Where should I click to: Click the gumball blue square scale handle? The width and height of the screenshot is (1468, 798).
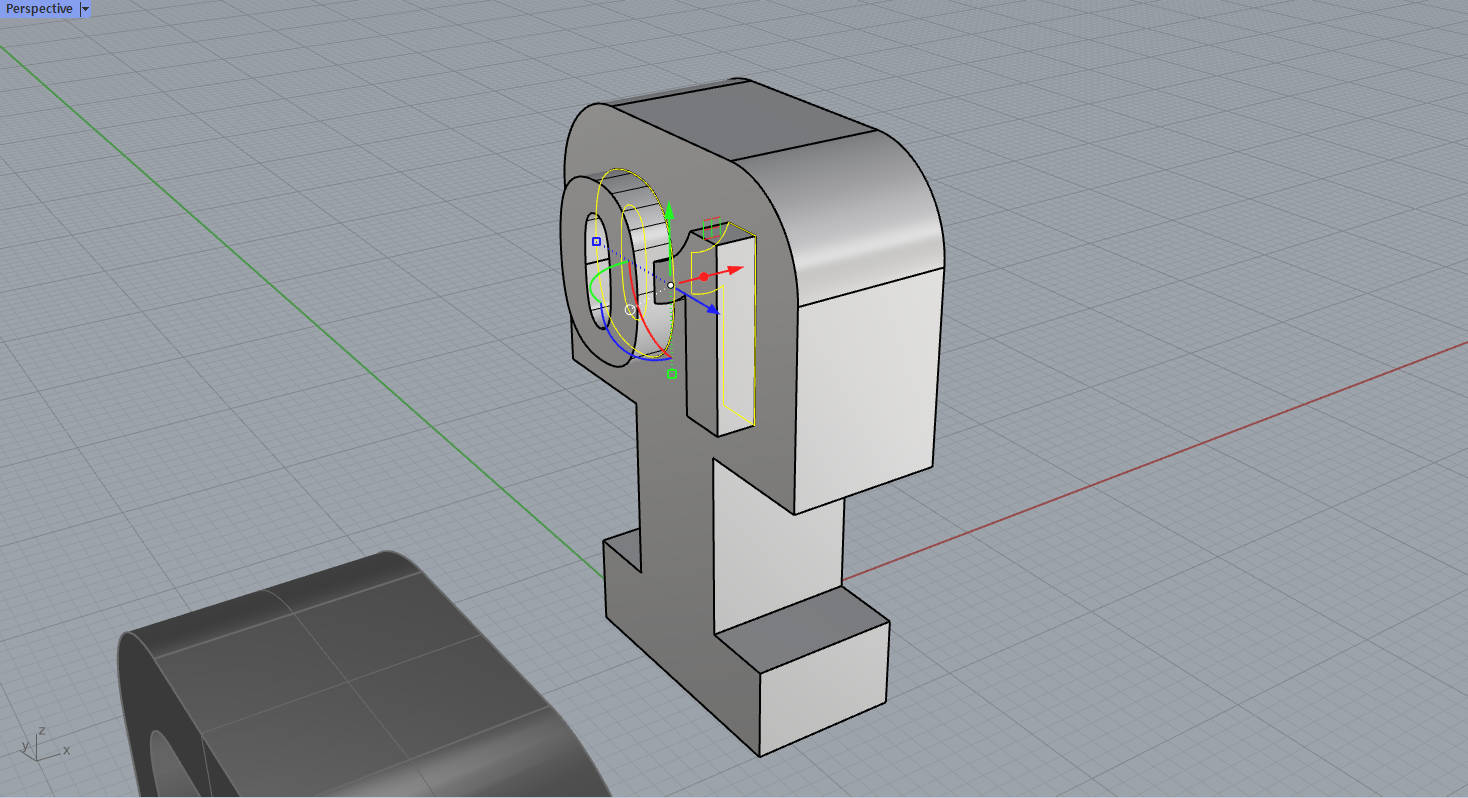[x=596, y=241]
